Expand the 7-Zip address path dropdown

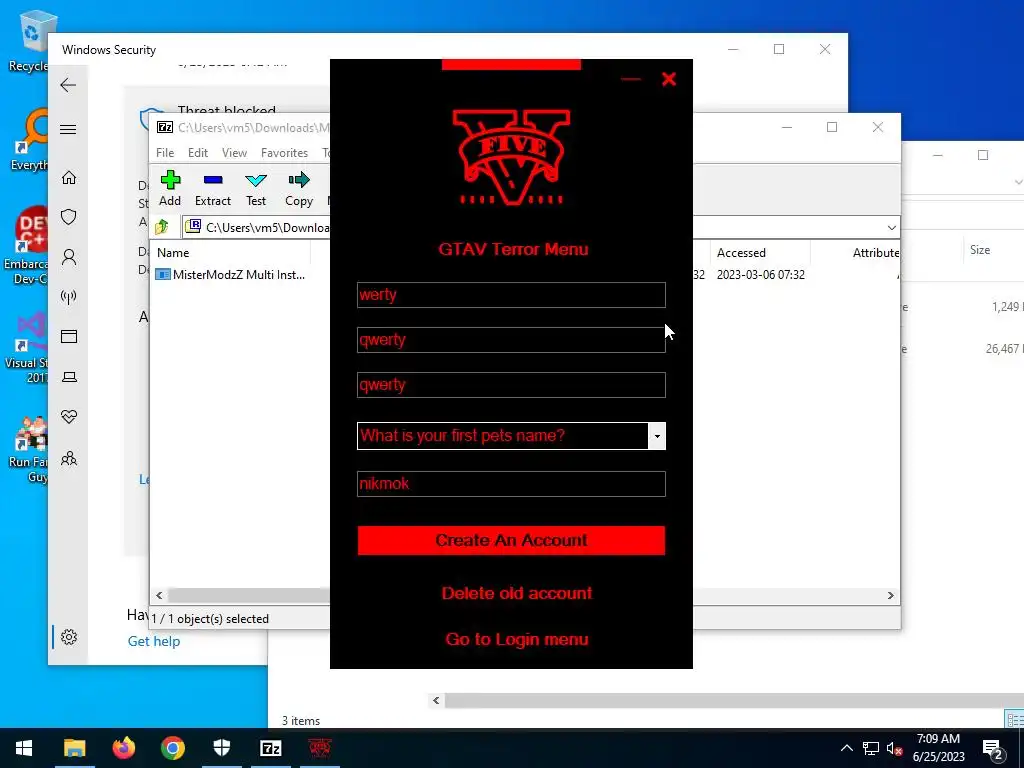pyautogui.click(x=891, y=227)
